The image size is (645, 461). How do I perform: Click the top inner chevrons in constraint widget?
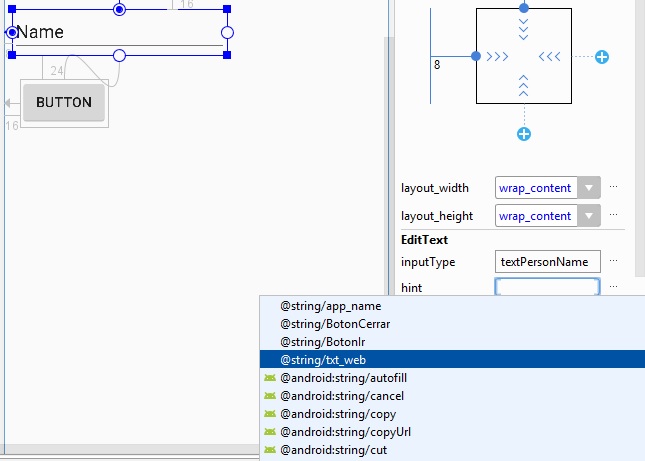click(523, 29)
